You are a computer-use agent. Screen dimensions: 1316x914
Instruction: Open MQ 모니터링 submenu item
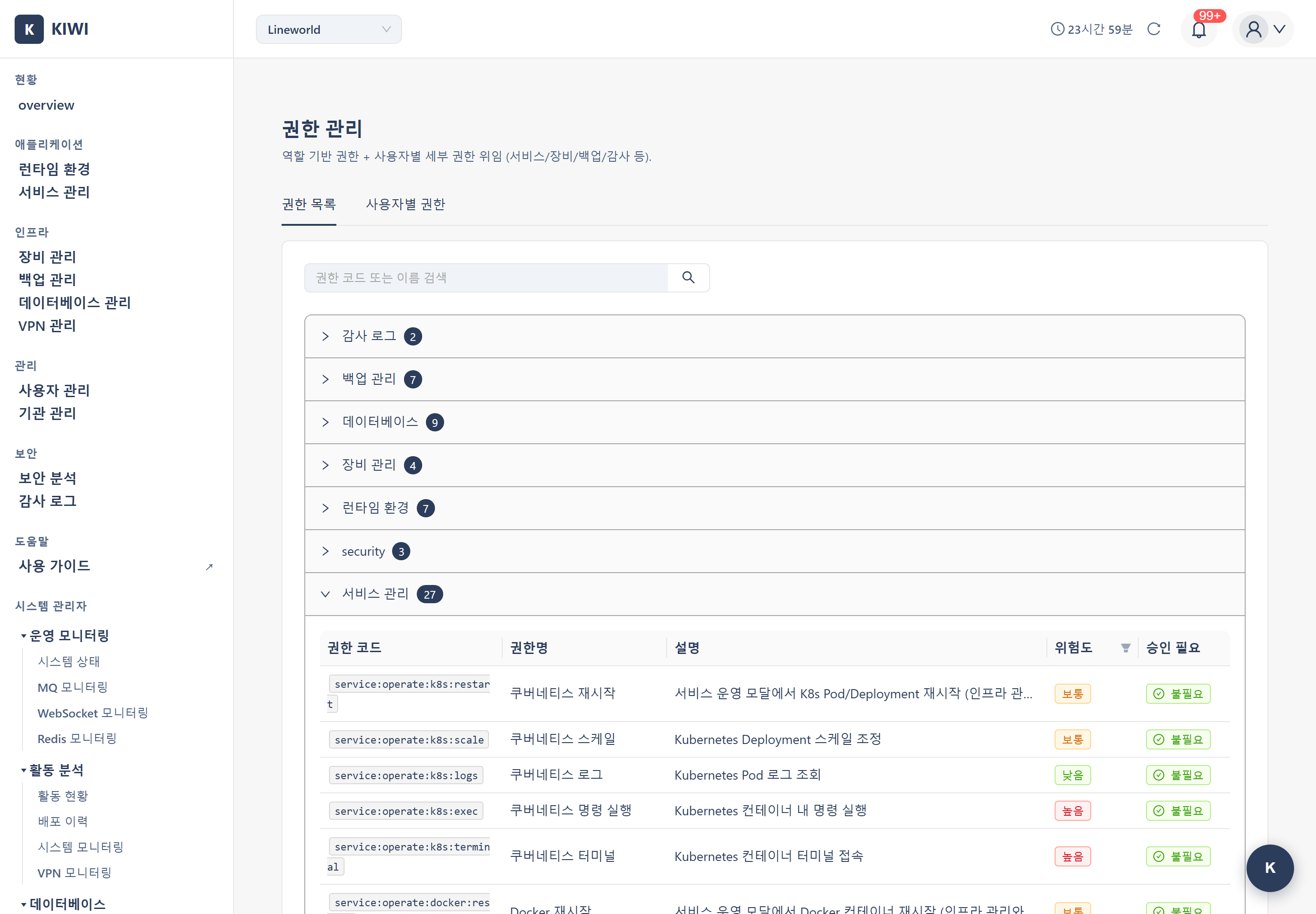73,687
